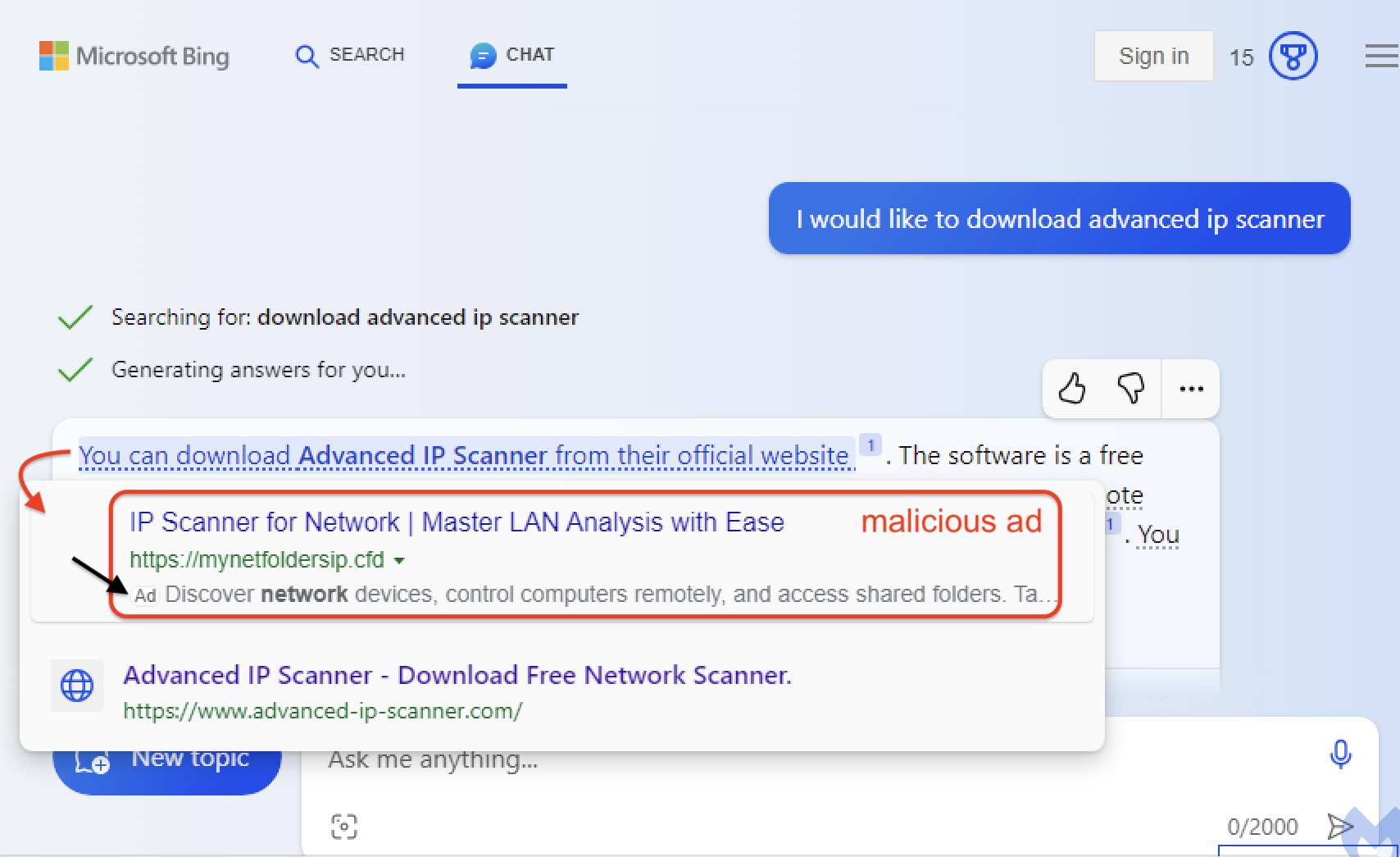Viewport: 1400px width, 857px height.
Task: Open the three-dot more options menu
Action: coord(1191,389)
